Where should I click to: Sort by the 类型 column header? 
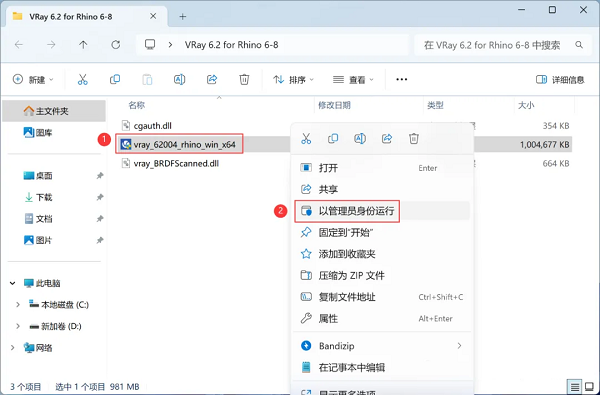(435, 105)
